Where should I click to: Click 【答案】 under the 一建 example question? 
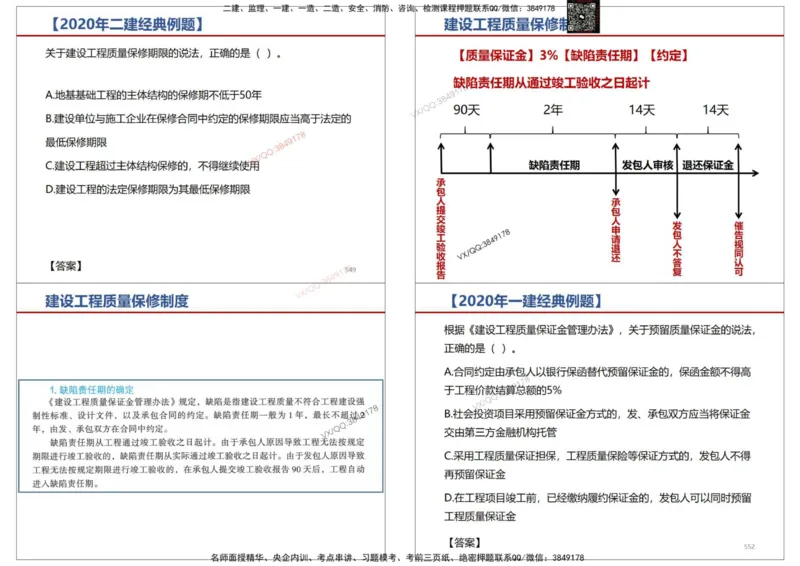tap(465, 542)
